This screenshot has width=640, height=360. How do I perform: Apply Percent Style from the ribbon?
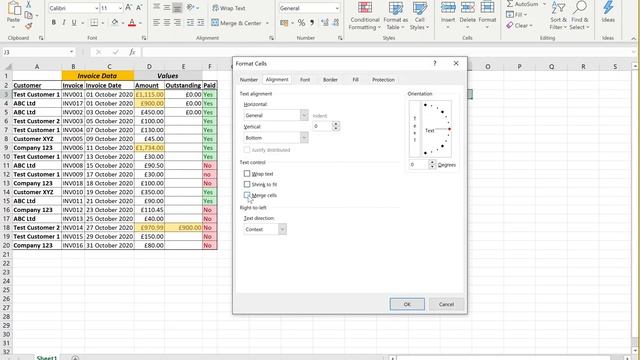click(301, 23)
